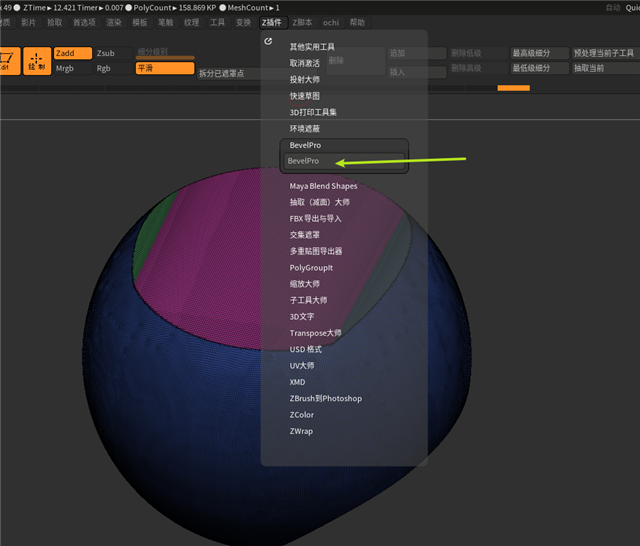The width and height of the screenshot is (640, 546).
Task: Expand UV大师 UV Master subpalette
Action: 302,366
